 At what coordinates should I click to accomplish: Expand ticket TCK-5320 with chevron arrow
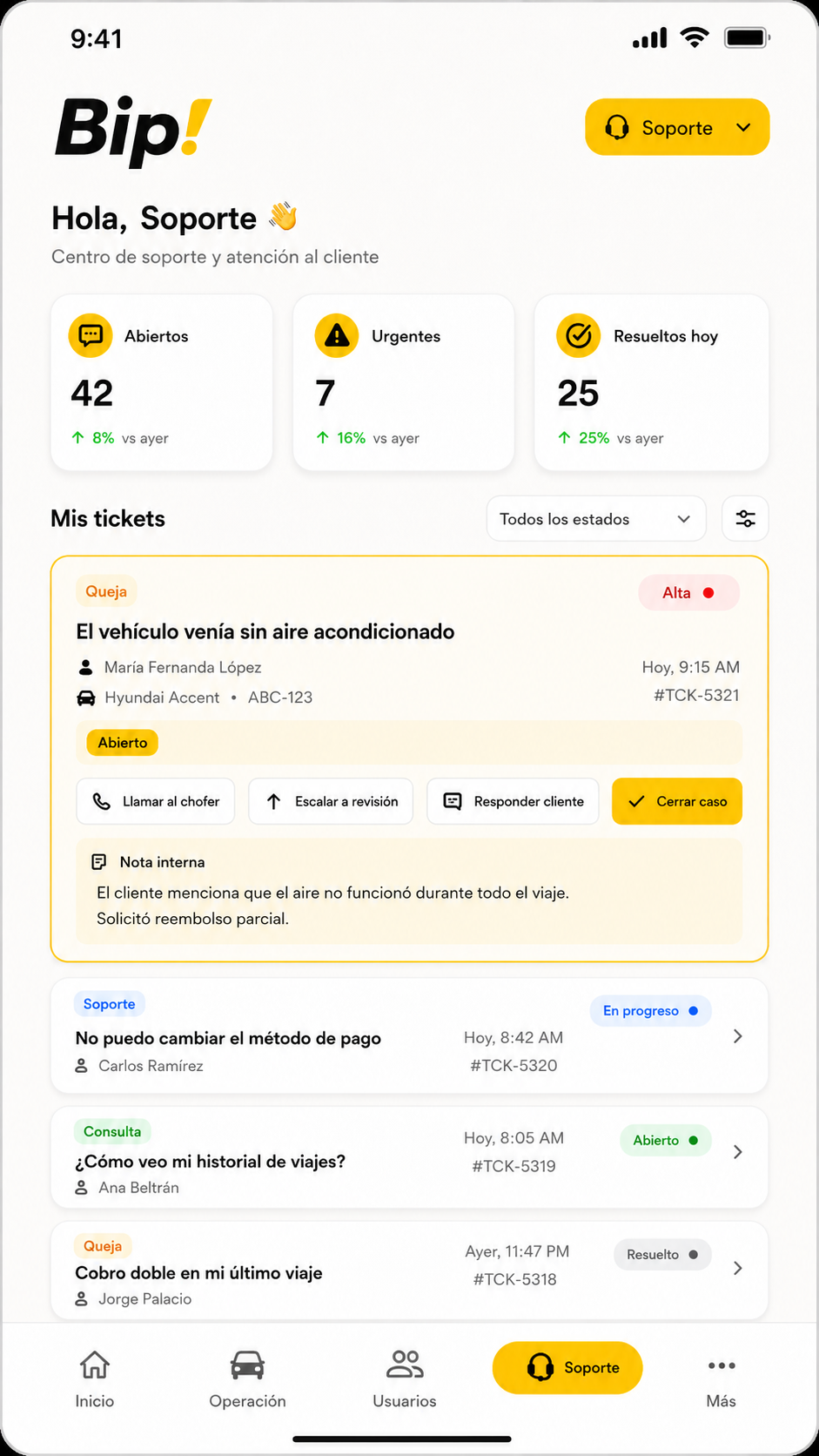pos(738,1036)
